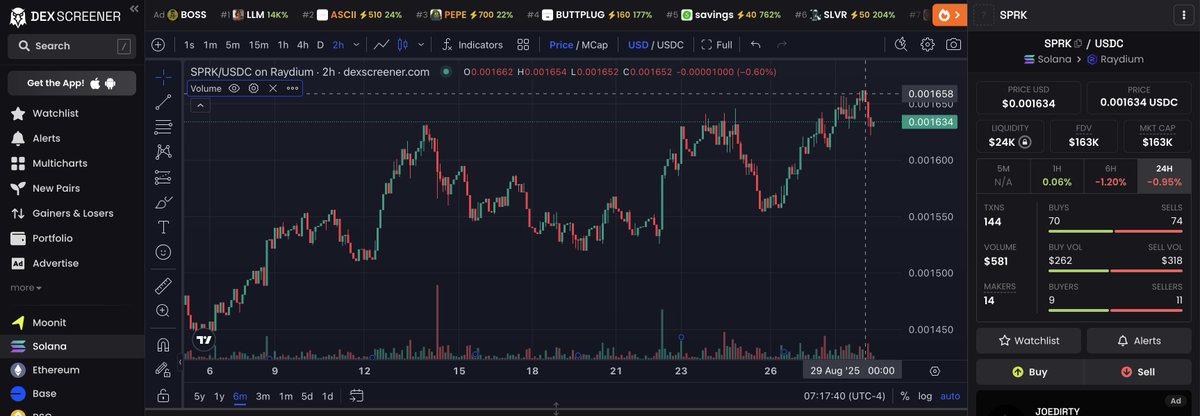Show the 6H price change tab
The width and height of the screenshot is (1200, 416).
point(1110,175)
